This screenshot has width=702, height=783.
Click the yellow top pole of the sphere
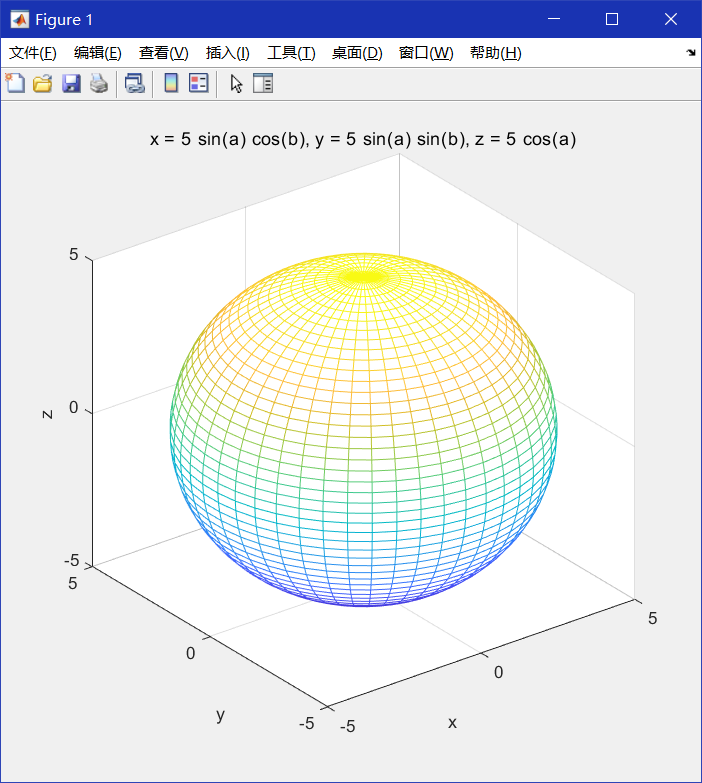[364, 276]
